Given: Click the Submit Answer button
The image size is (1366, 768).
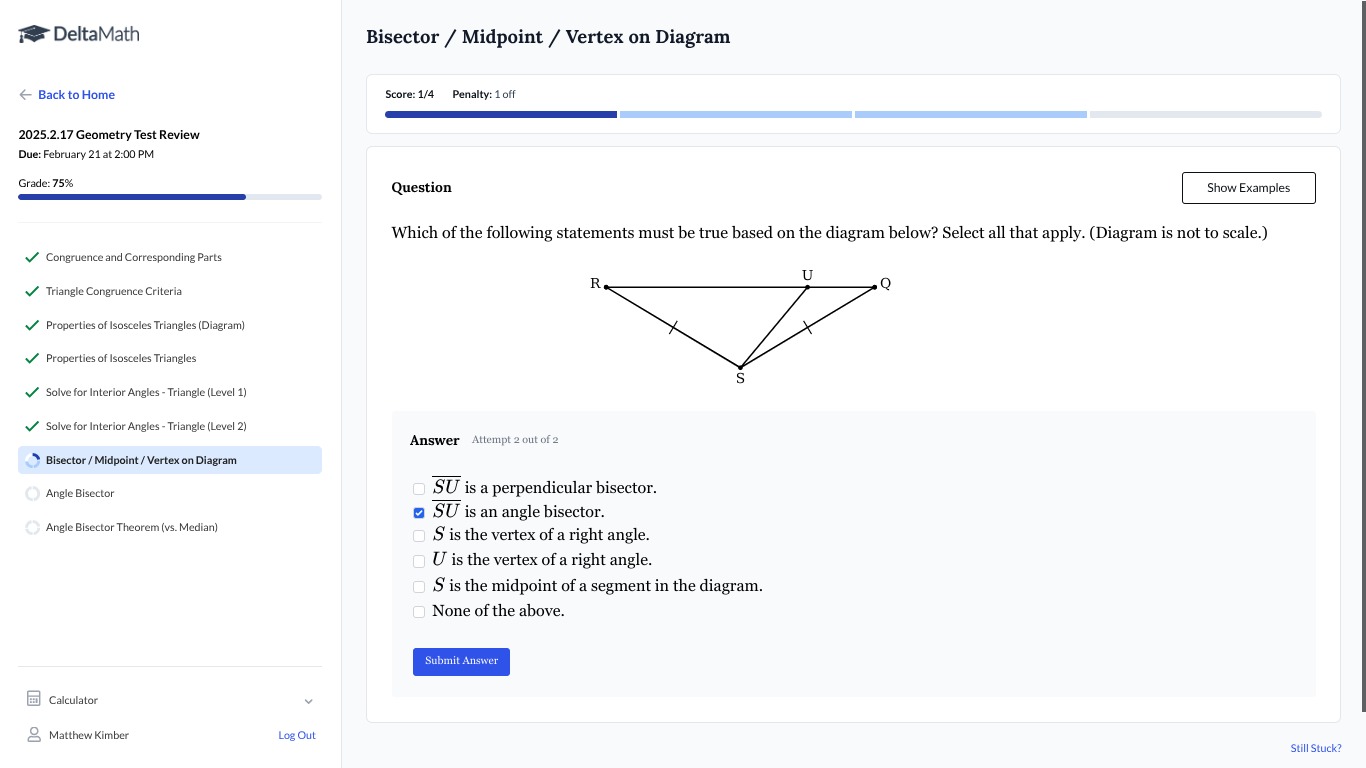Looking at the screenshot, I should coord(461,661).
